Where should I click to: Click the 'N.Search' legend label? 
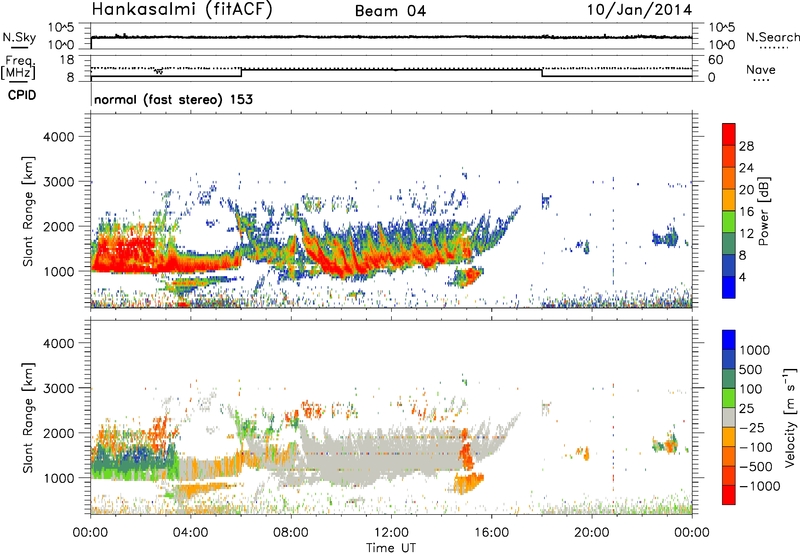point(773,37)
